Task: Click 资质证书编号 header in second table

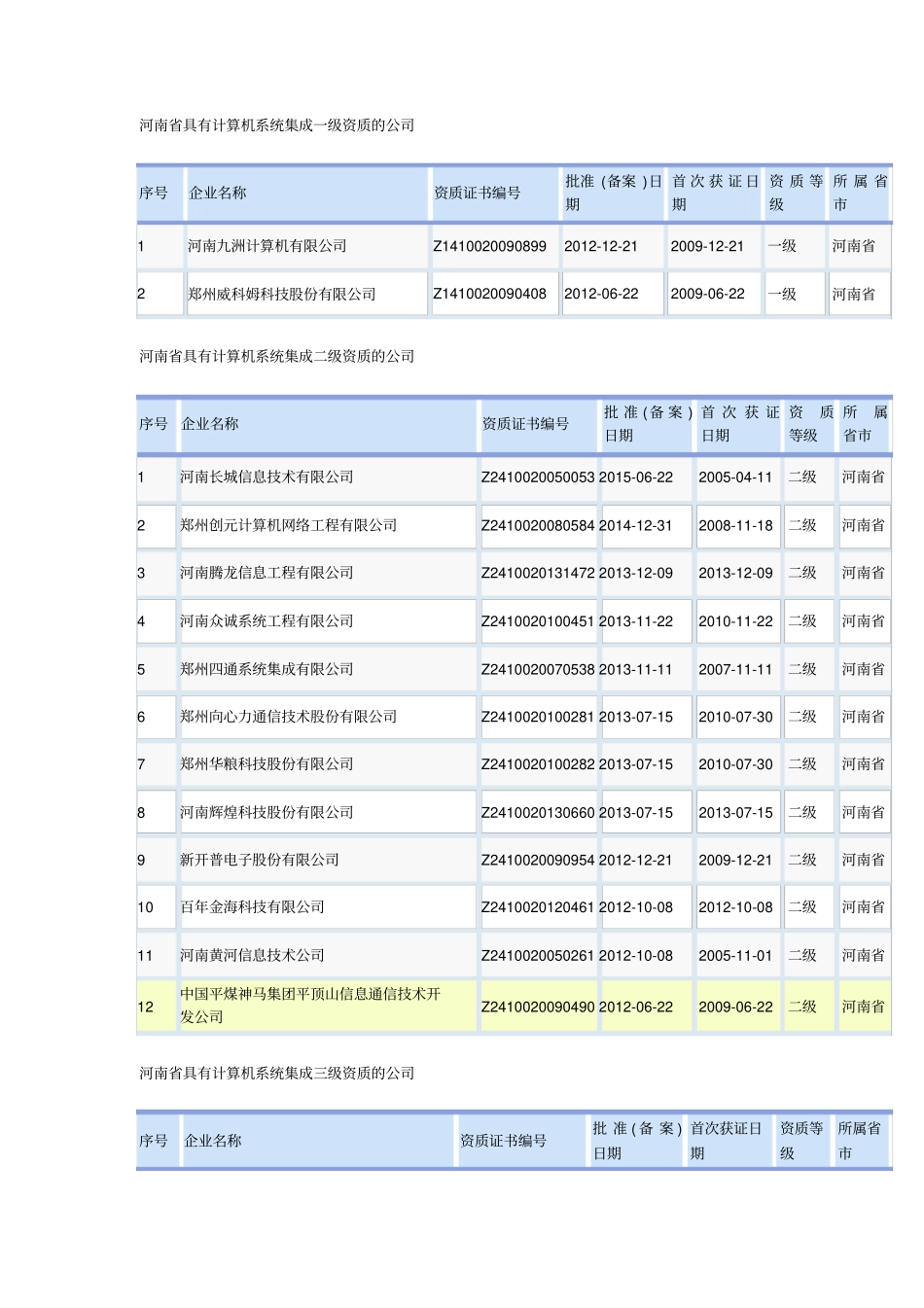Action: pos(526,424)
